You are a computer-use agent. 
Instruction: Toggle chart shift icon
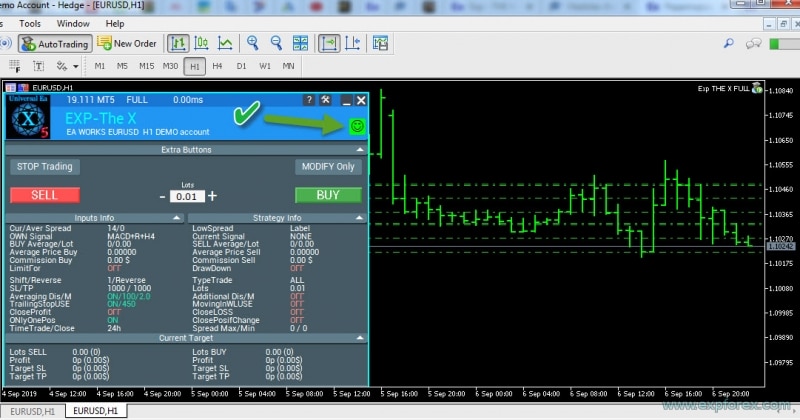pyautogui.click(x=352, y=44)
